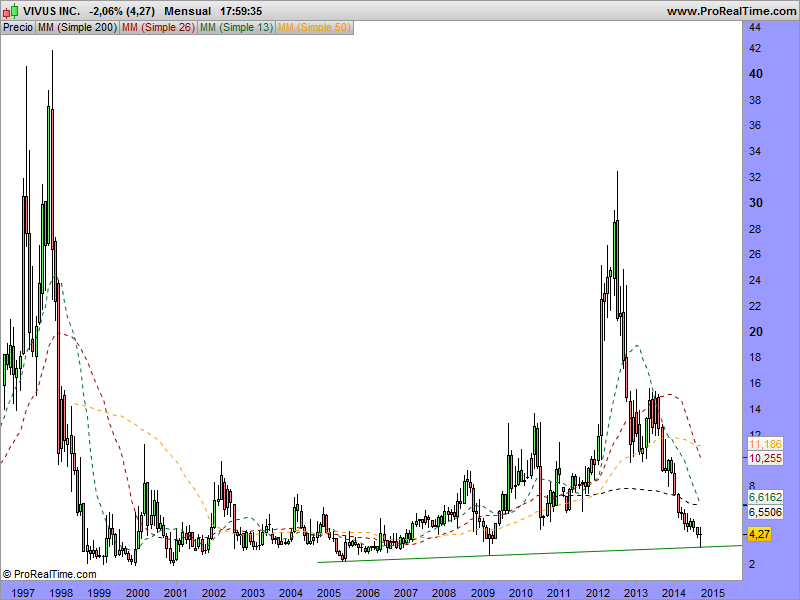Select the Precio indicator label

[18, 28]
